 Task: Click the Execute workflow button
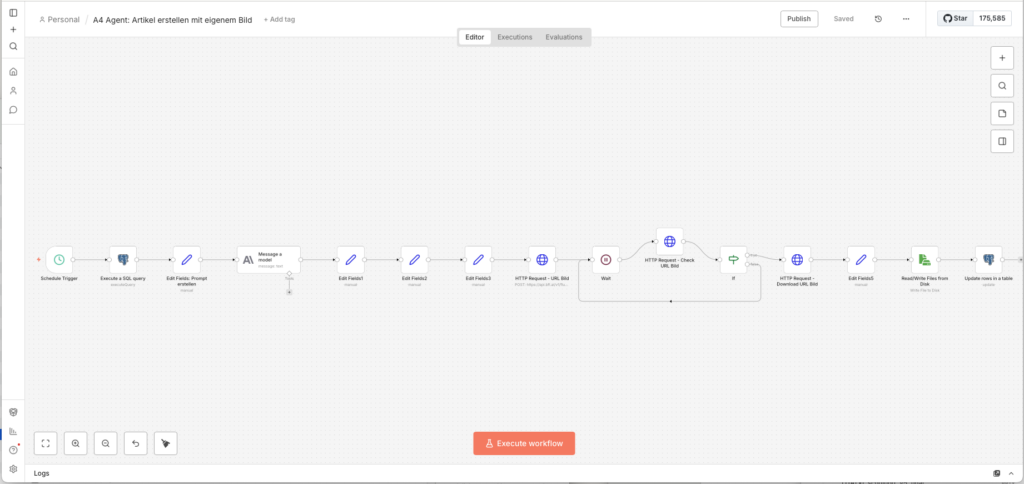[524, 443]
